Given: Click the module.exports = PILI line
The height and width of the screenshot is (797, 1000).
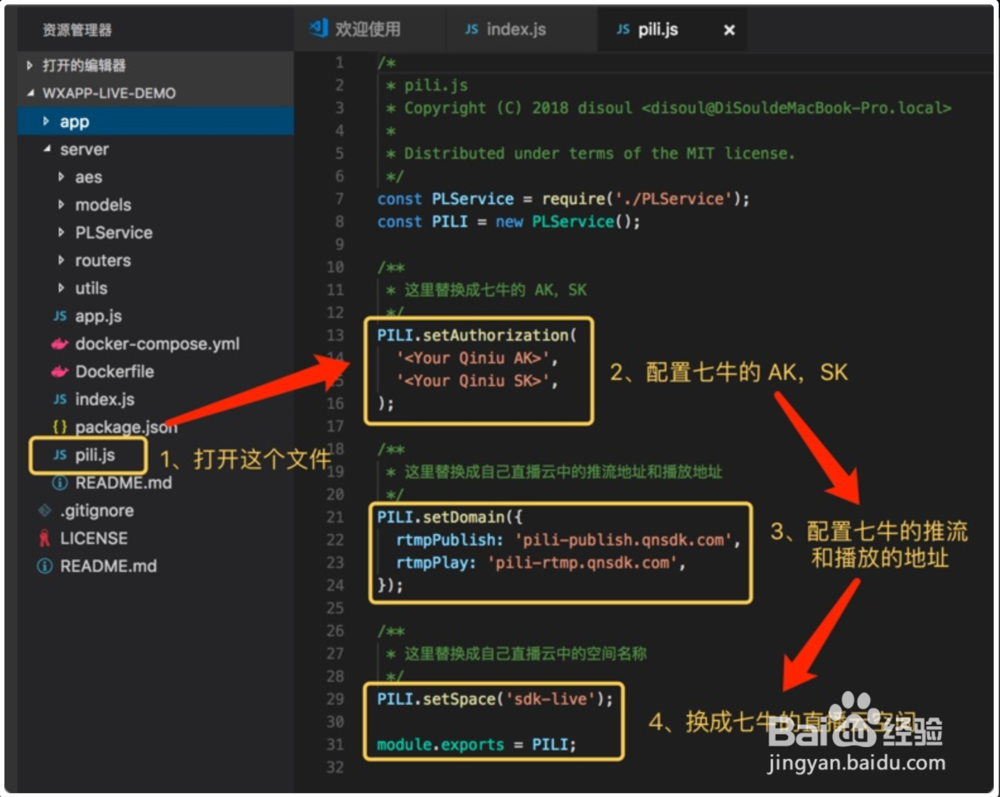Looking at the screenshot, I should (476, 745).
